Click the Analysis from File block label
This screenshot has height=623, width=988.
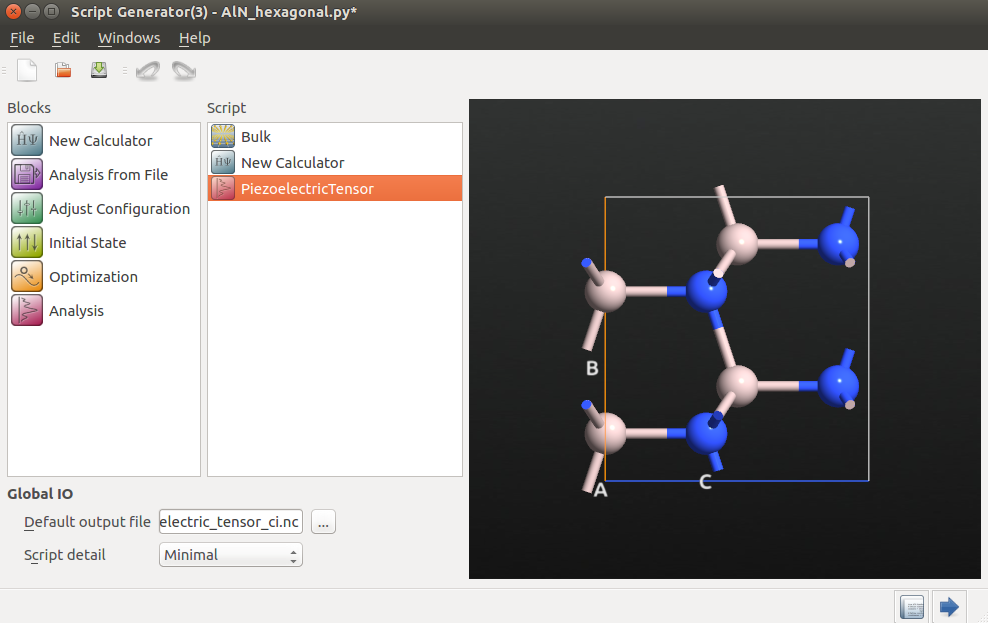tap(108, 174)
